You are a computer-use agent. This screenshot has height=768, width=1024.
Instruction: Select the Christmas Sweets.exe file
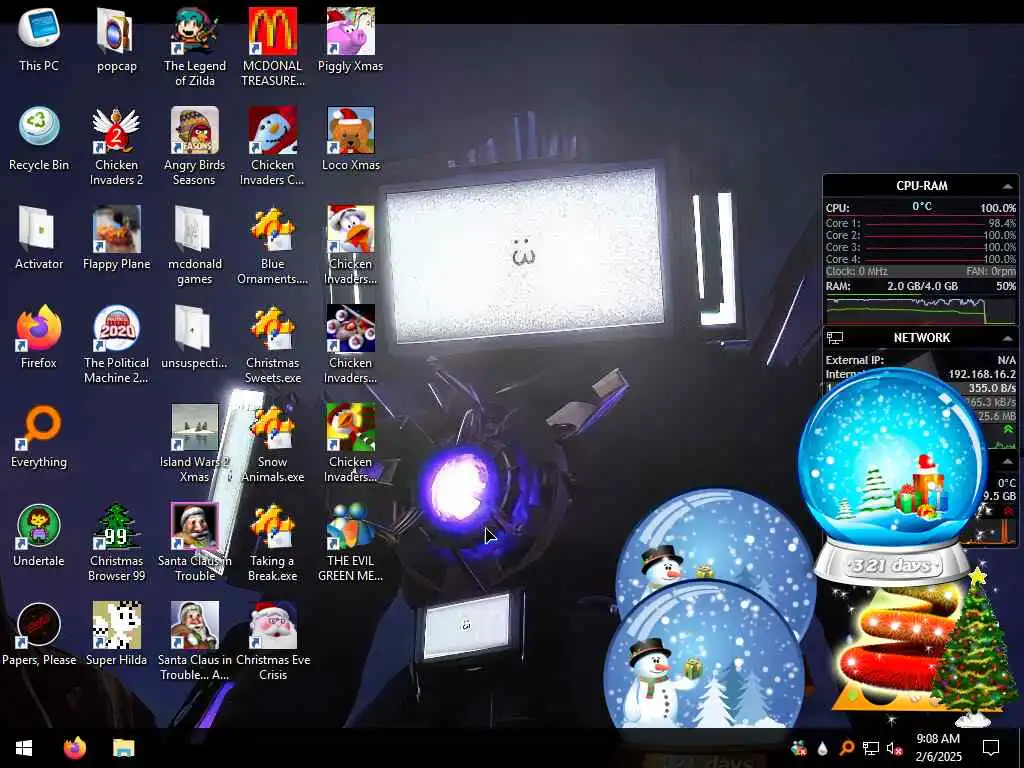click(x=273, y=344)
